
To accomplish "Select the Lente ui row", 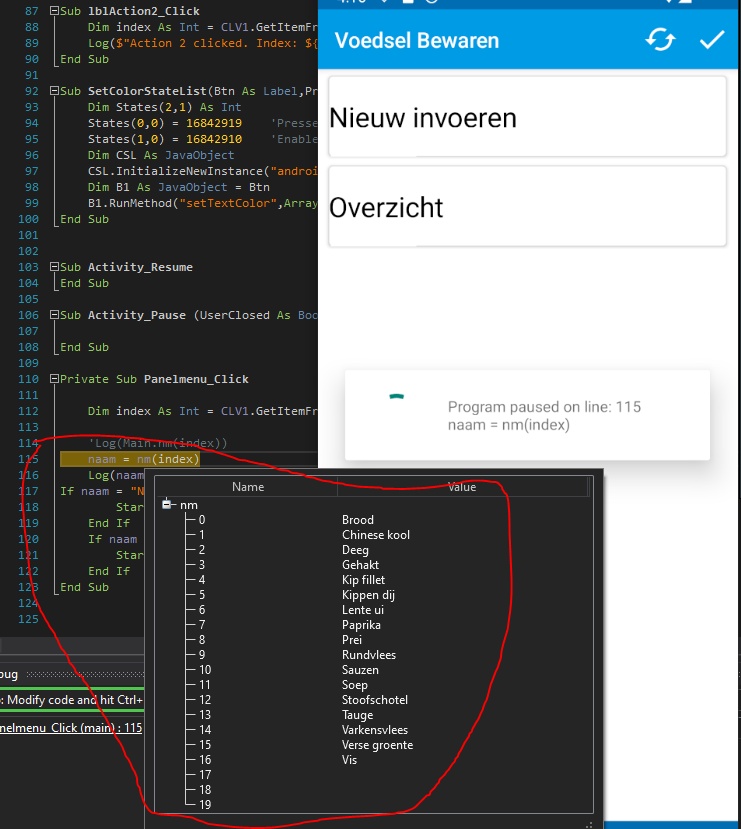I will point(374,610).
